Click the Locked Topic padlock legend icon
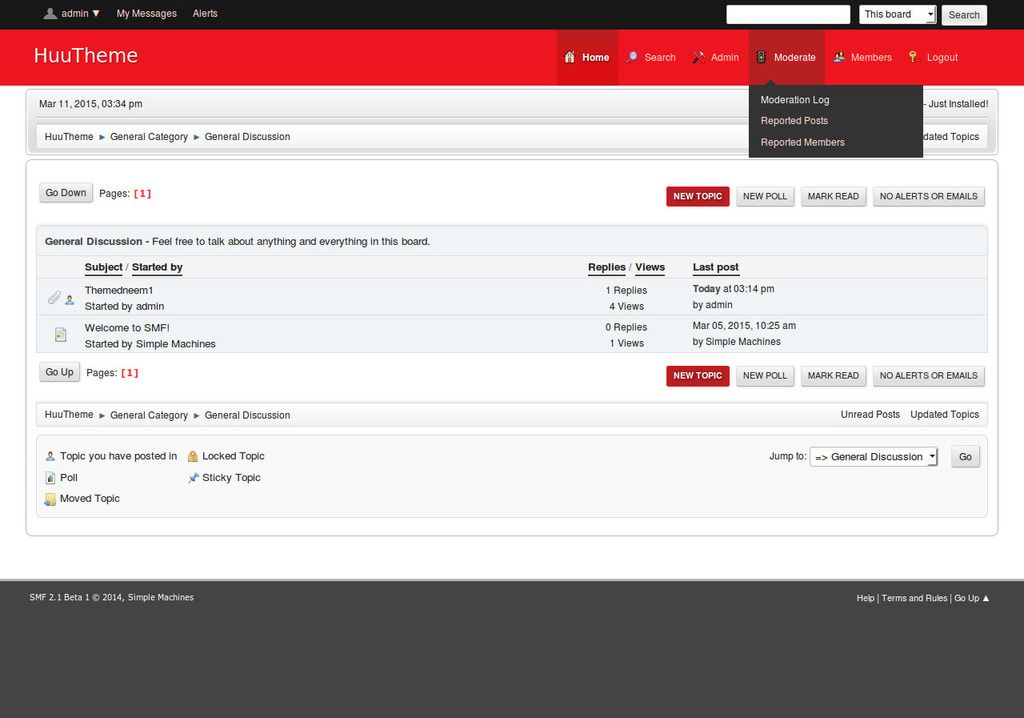 [193, 456]
